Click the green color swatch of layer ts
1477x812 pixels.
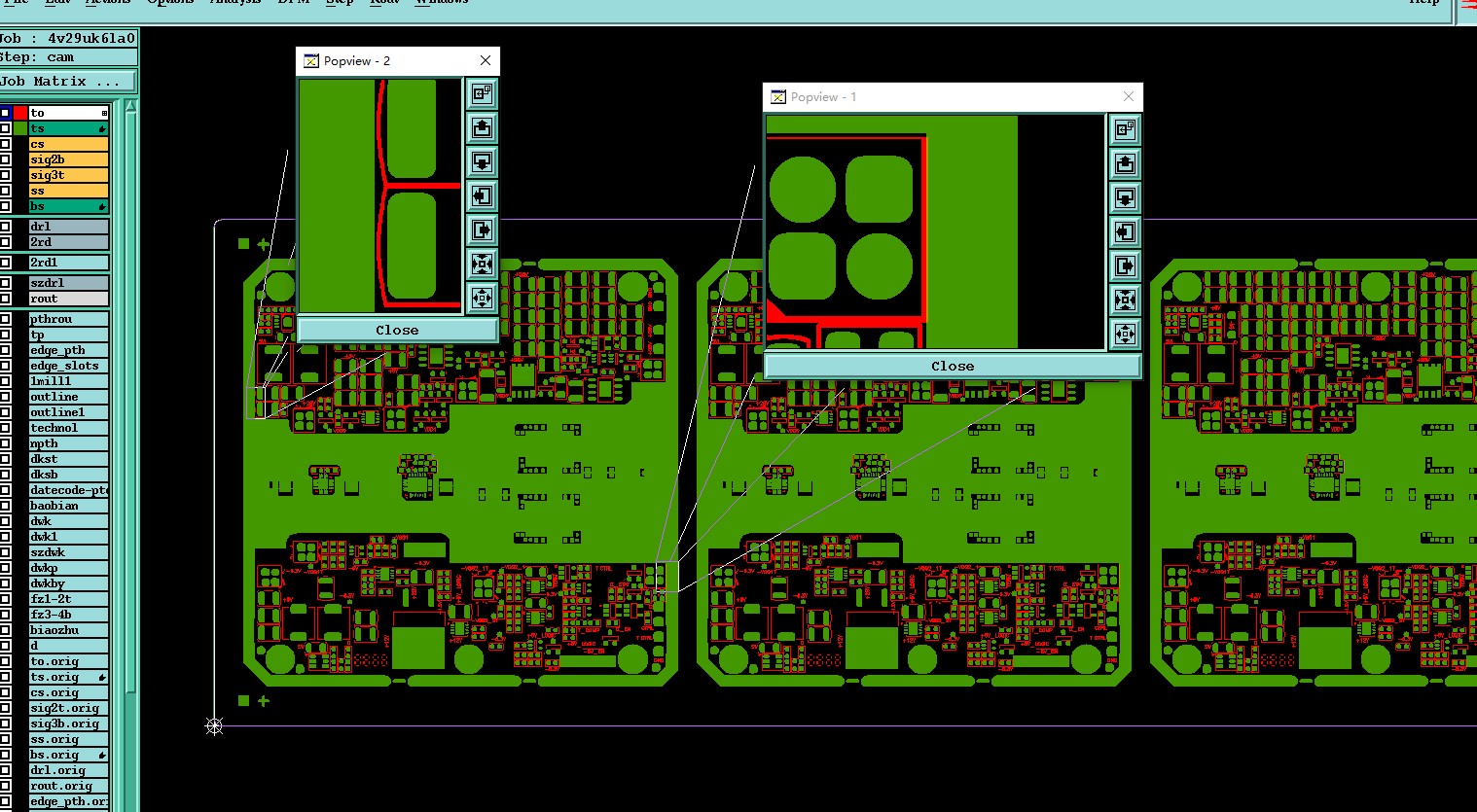coord(20,128)
